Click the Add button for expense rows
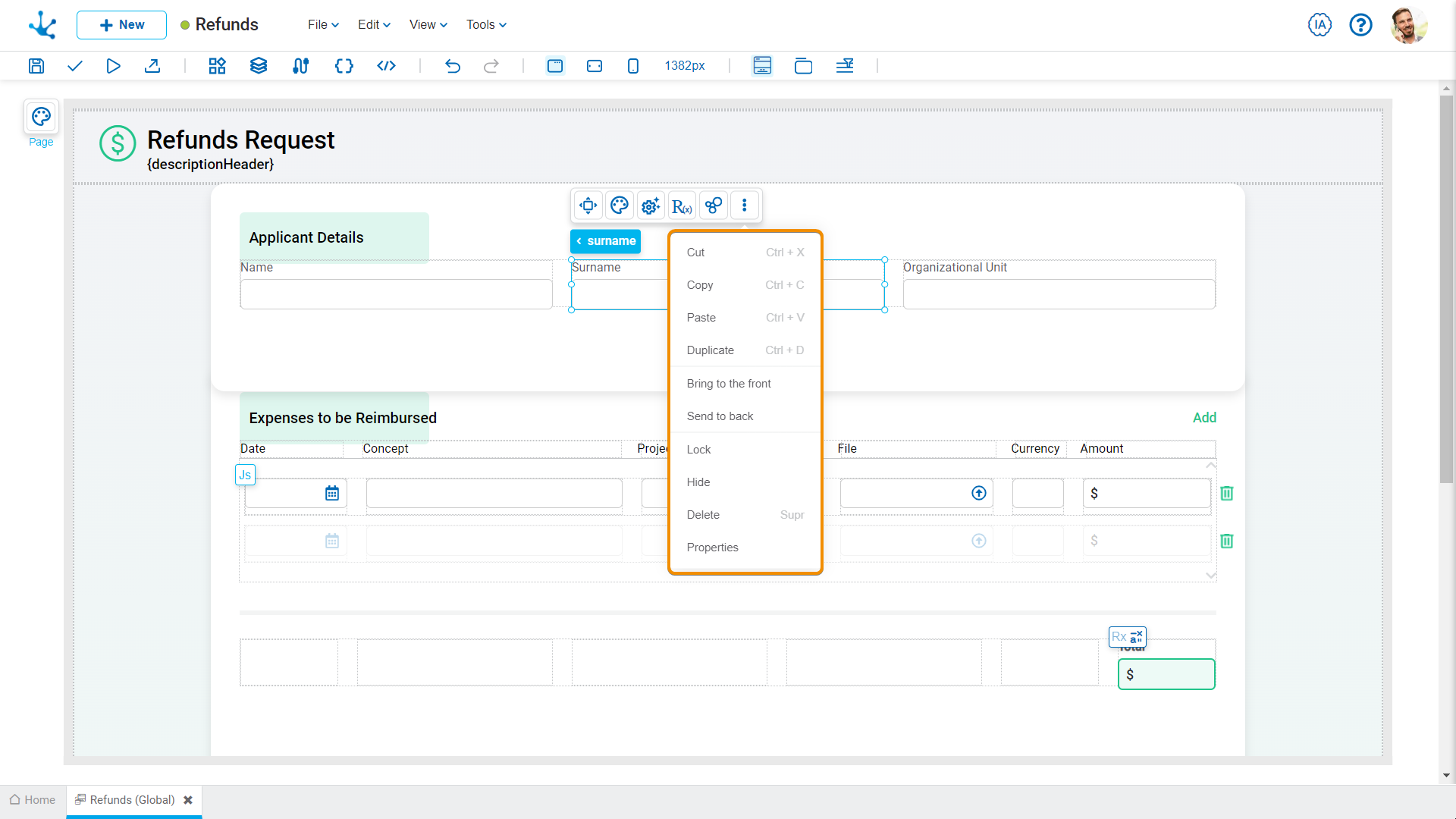The image size is (1456, 819). tap(1205, 417)
